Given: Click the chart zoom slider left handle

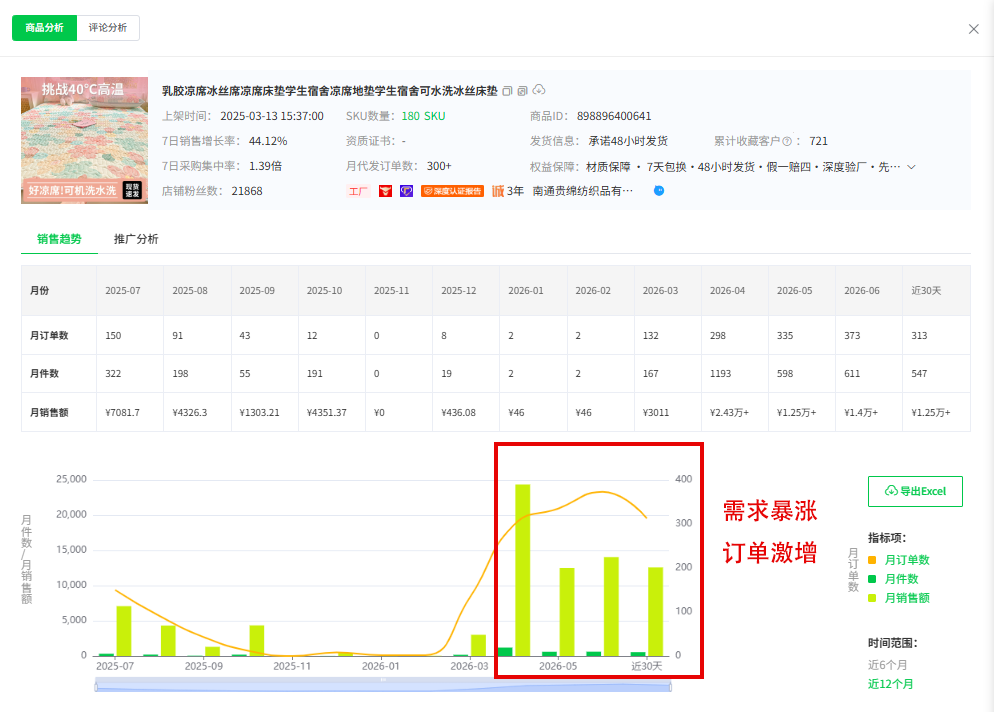Looking at the screenshot, I should (96, 685).
